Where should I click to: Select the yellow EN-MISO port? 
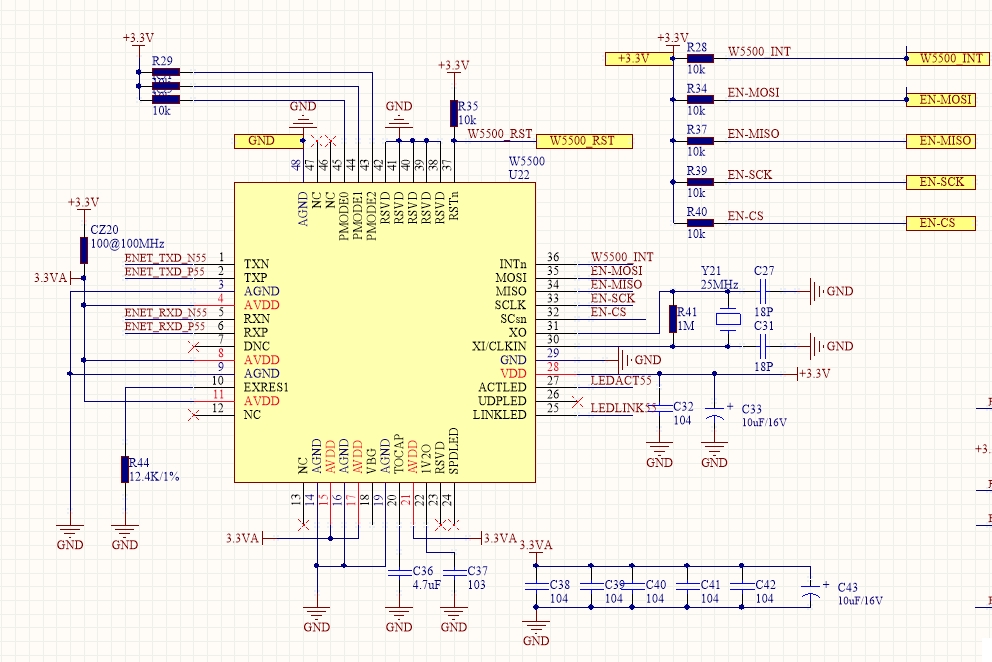pos(941,141)
